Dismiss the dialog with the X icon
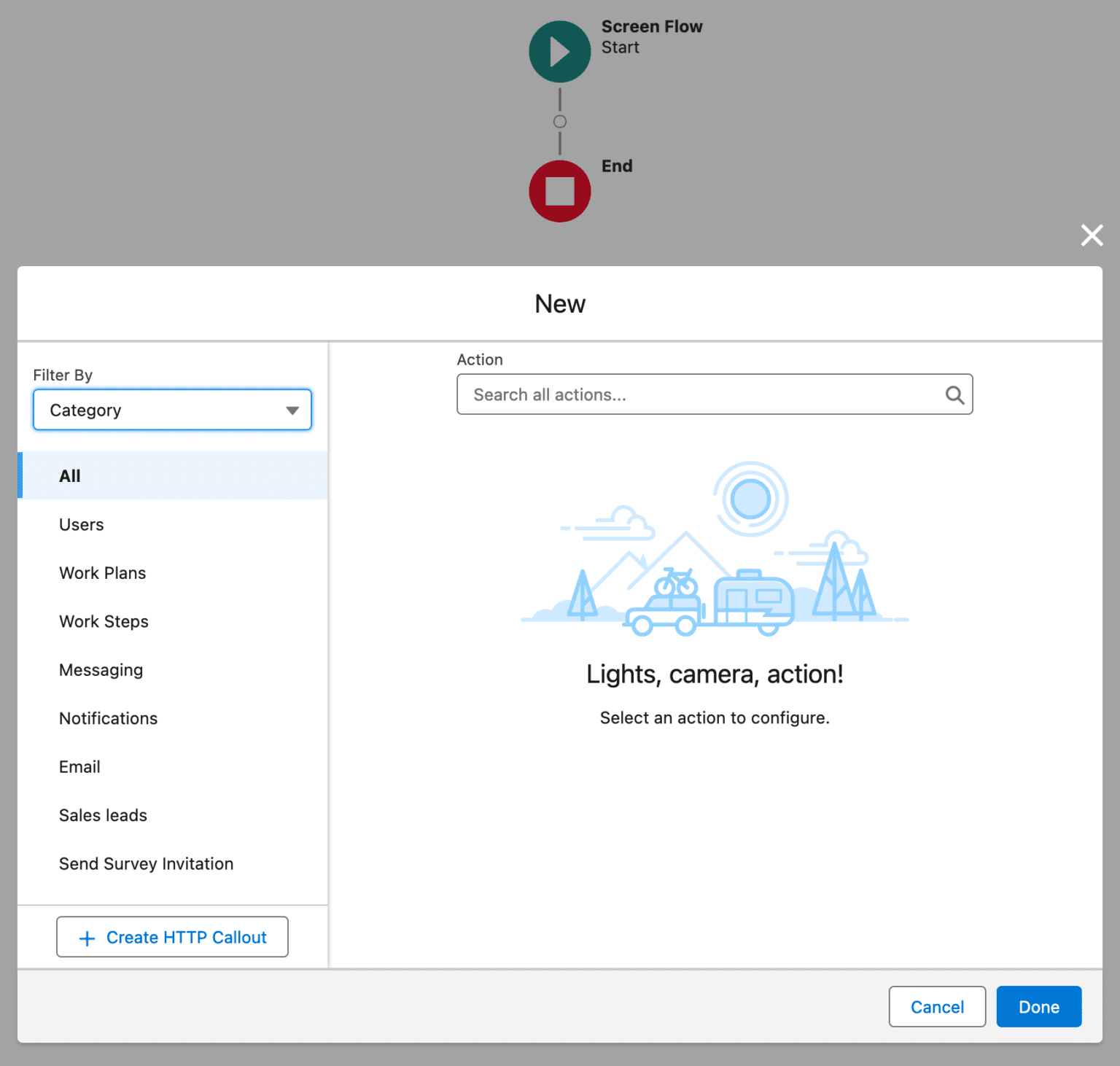The width and height of the screenshot is (1120, 1066). tap(1092, 236)
